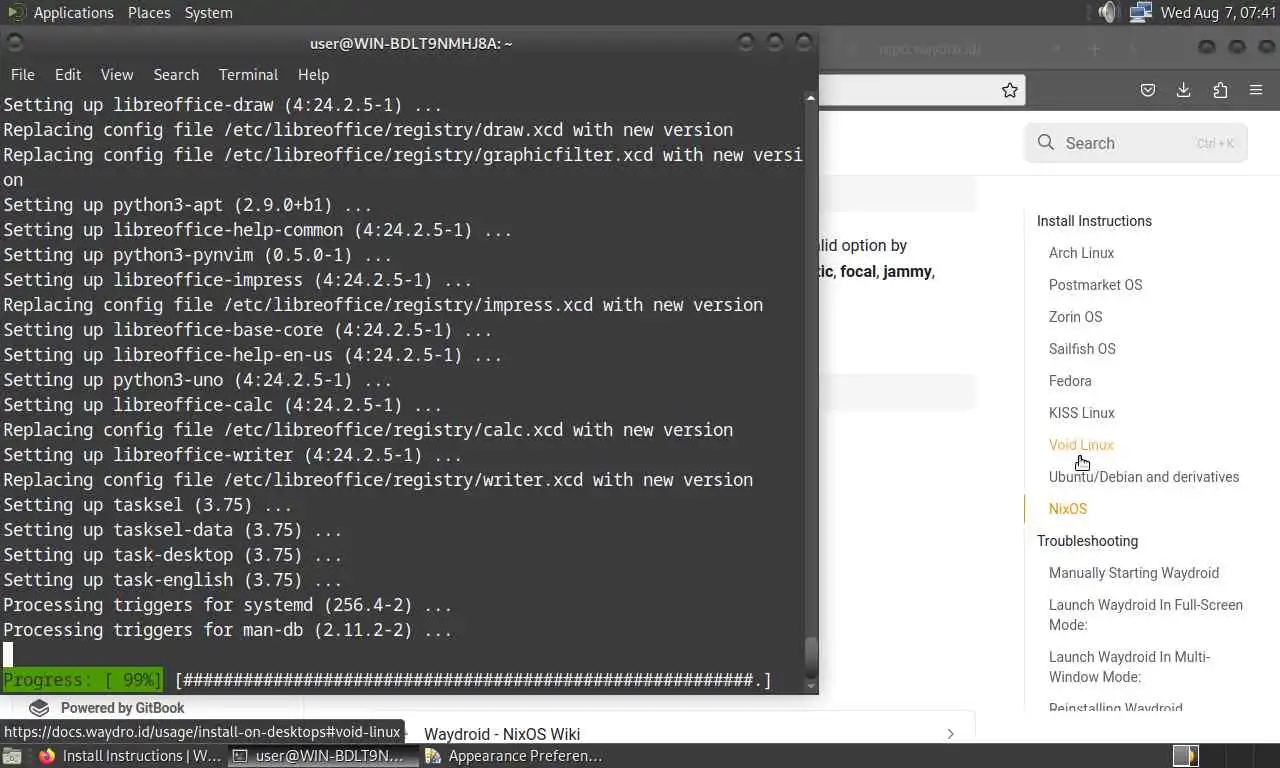Open the Install Instructions sidebar link
This screenshot has height=768, width=1280.
click(1094, 221)
